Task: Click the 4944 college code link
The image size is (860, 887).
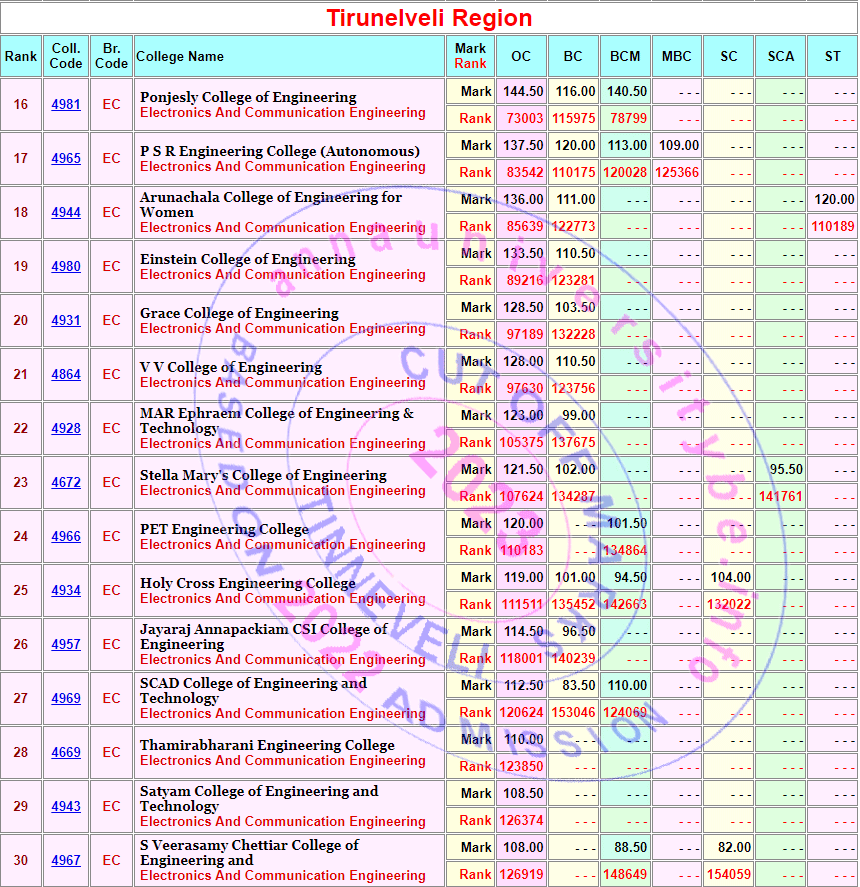Action: tap(66, 213)
